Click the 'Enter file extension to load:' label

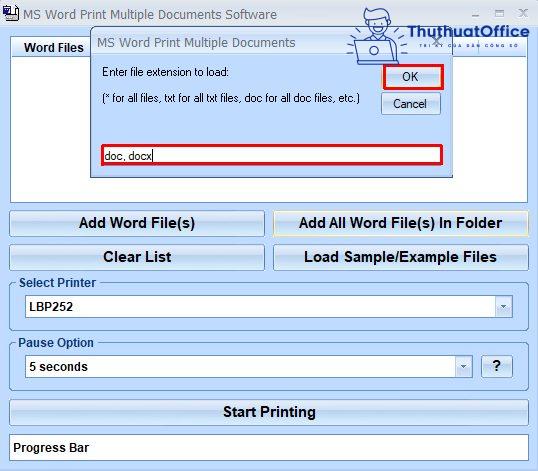click(x=165, y=72)
